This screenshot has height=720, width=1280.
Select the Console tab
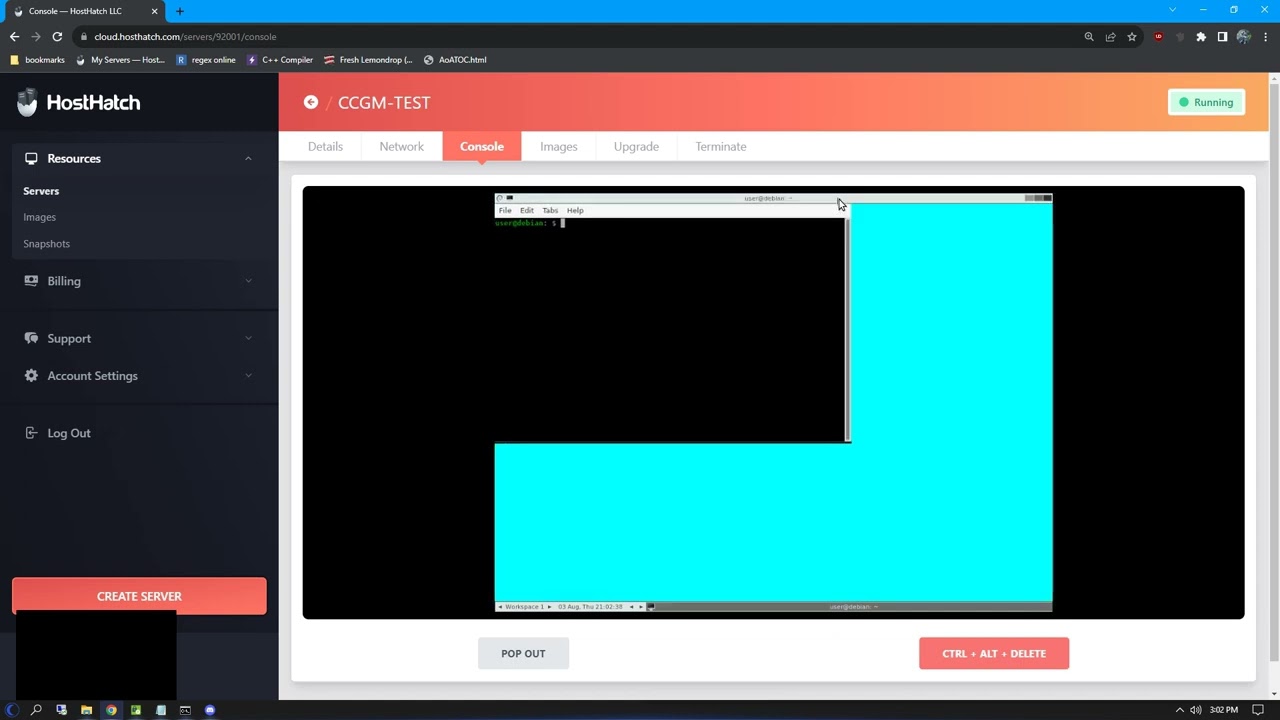(482, 146)
